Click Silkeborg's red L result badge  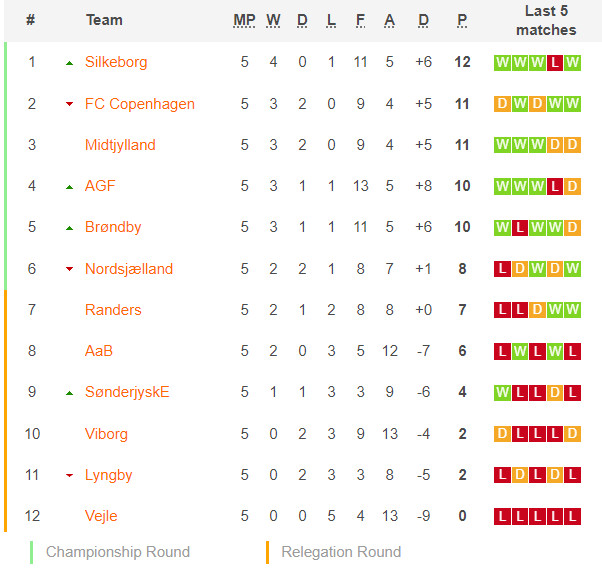pyautogui.click(x=554, y=63)
